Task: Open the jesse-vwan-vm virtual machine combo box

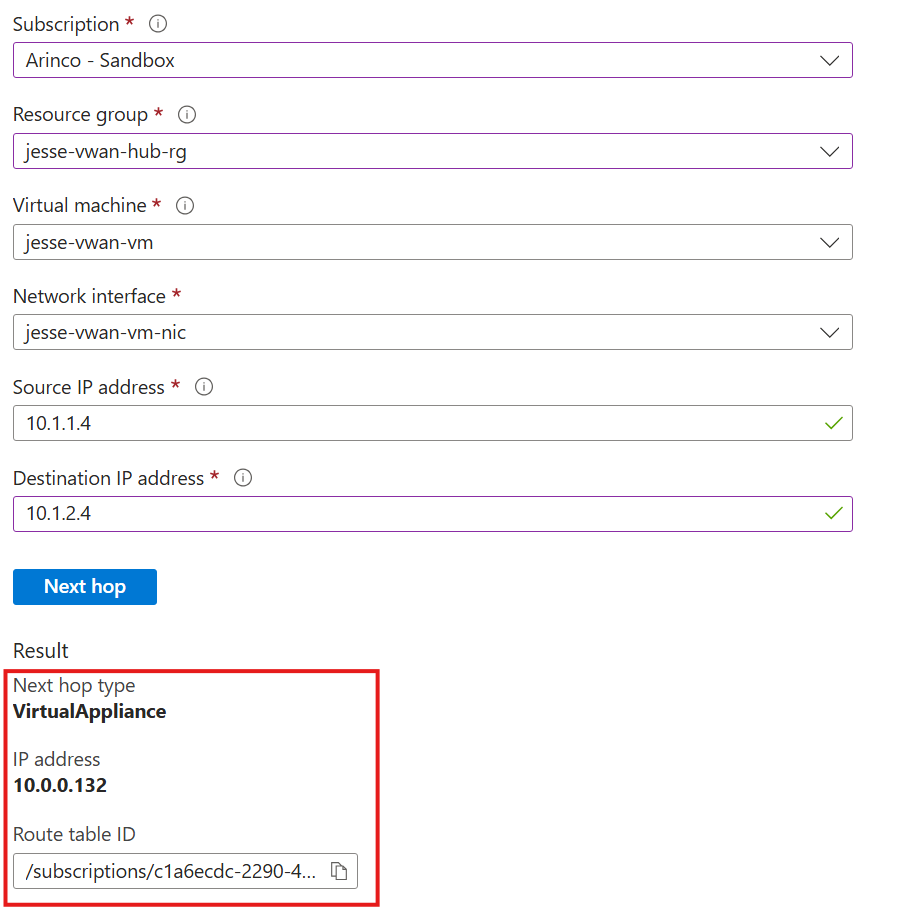Action: pyautogui.click(x=432, y=242)
